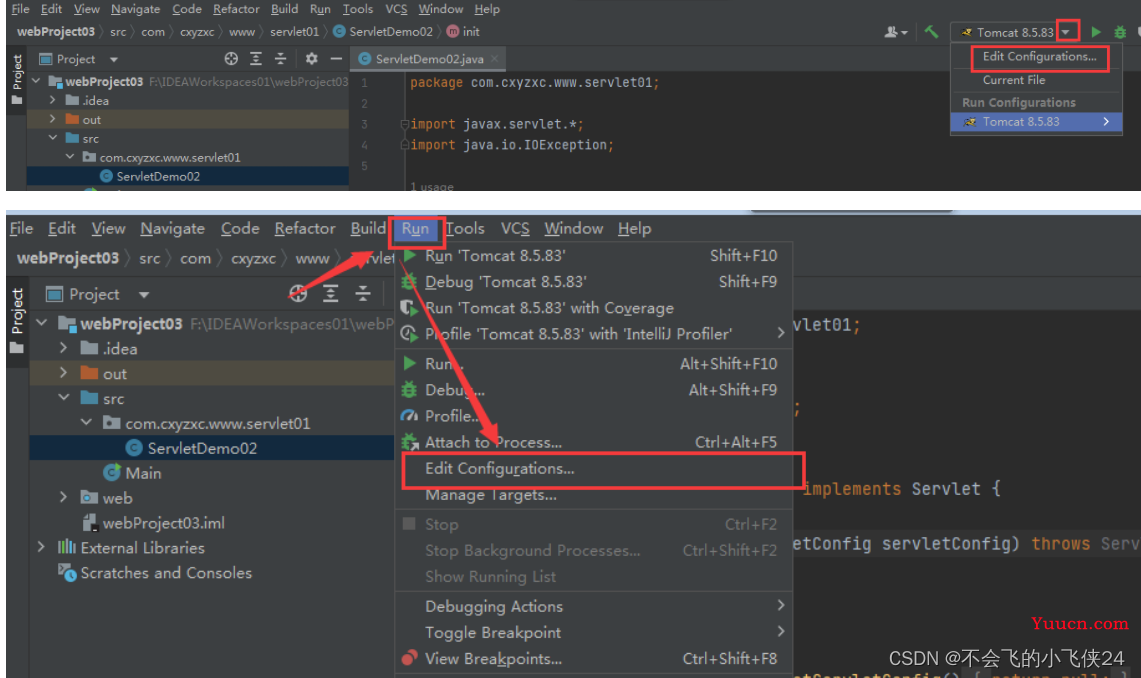Viewport: 1141px width, 678px height.
Task: Choose Debug 'Tomcat 8.5.83' menu entry
Action: tap(594, 282)
